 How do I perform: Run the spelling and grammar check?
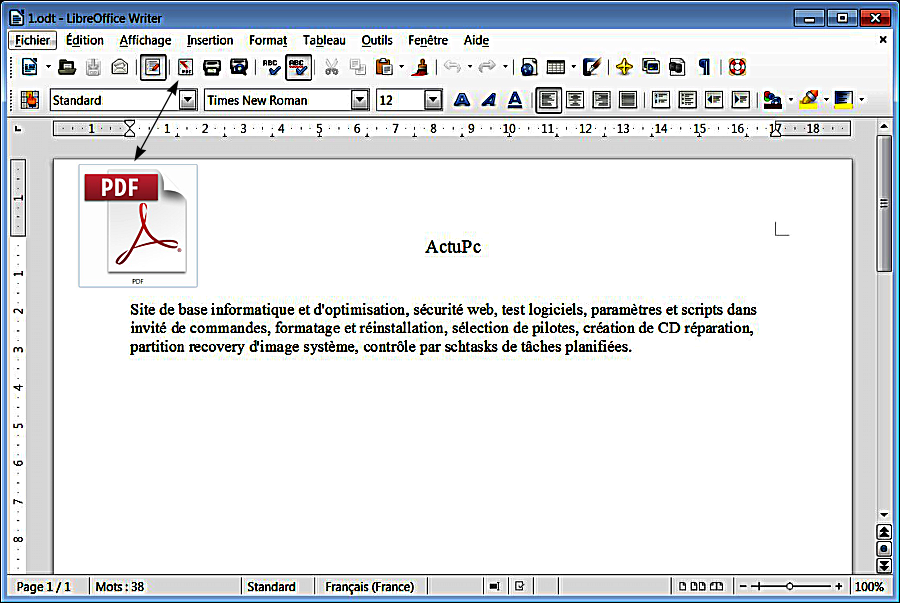point(271,67)
